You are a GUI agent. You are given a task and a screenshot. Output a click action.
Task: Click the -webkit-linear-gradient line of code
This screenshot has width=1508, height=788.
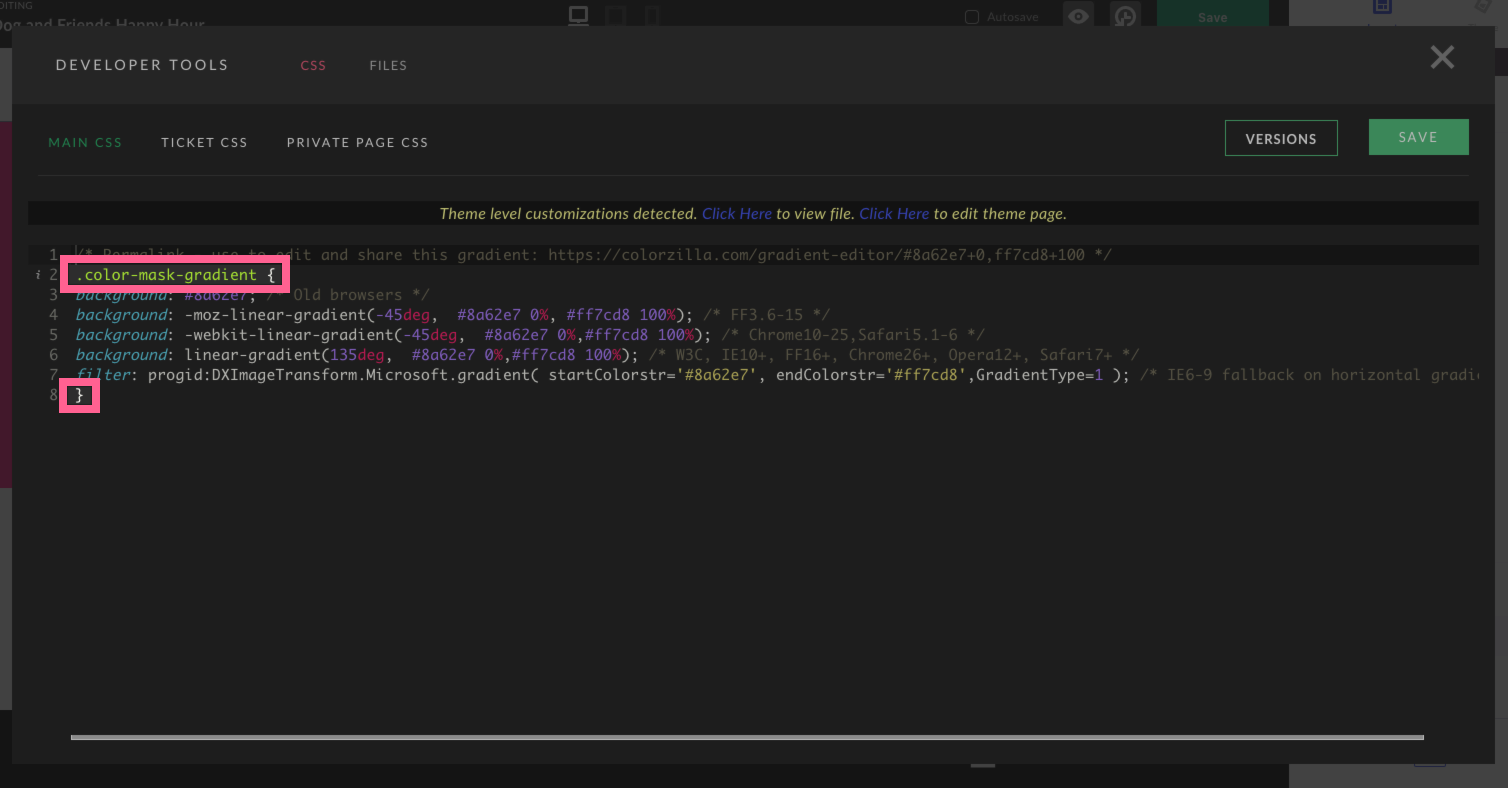[530, 335]
